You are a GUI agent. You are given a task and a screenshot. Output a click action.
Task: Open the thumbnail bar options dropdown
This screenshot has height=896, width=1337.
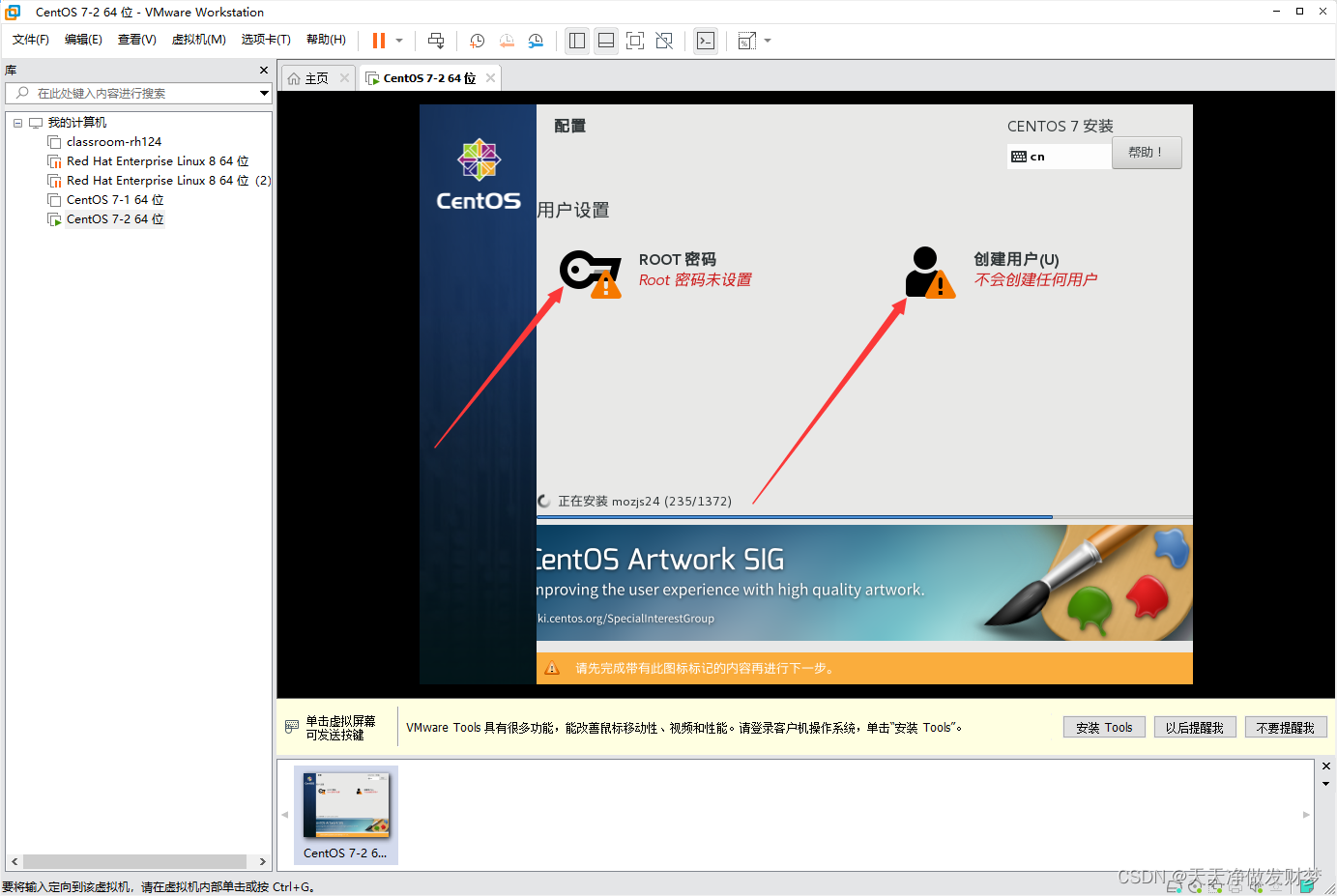(x=1326, y=784)
